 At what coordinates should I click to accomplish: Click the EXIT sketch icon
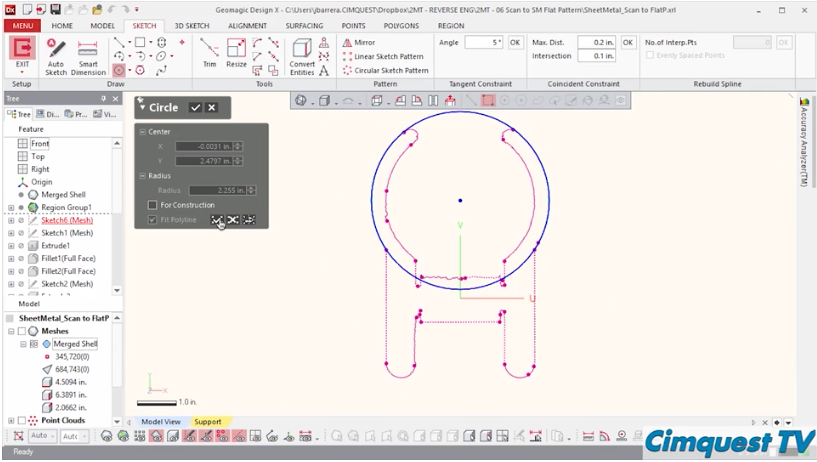tap(22, 49)
